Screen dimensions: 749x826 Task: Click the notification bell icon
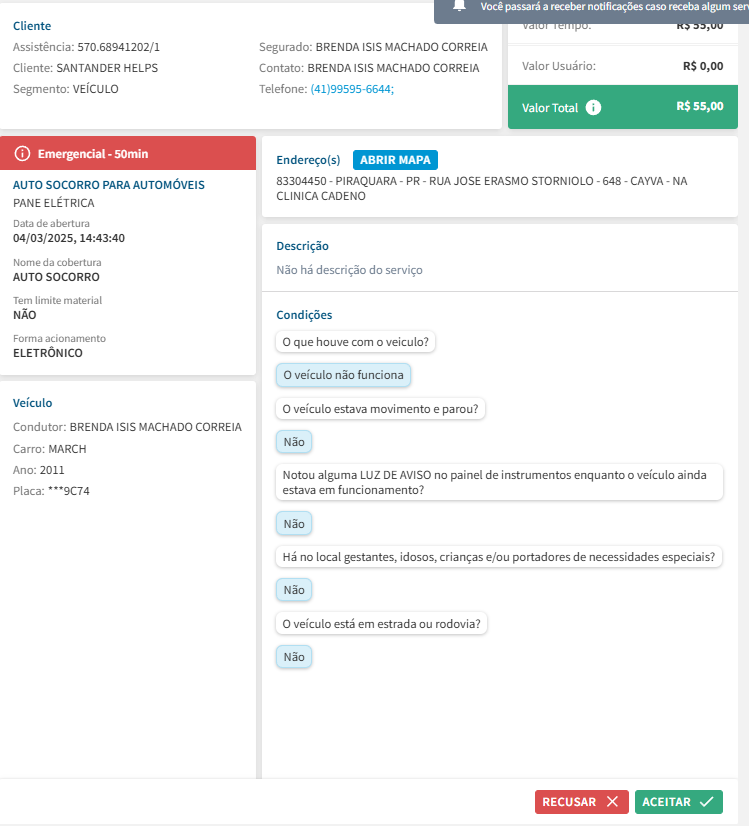pyautogui.click(x=459, y=5)
